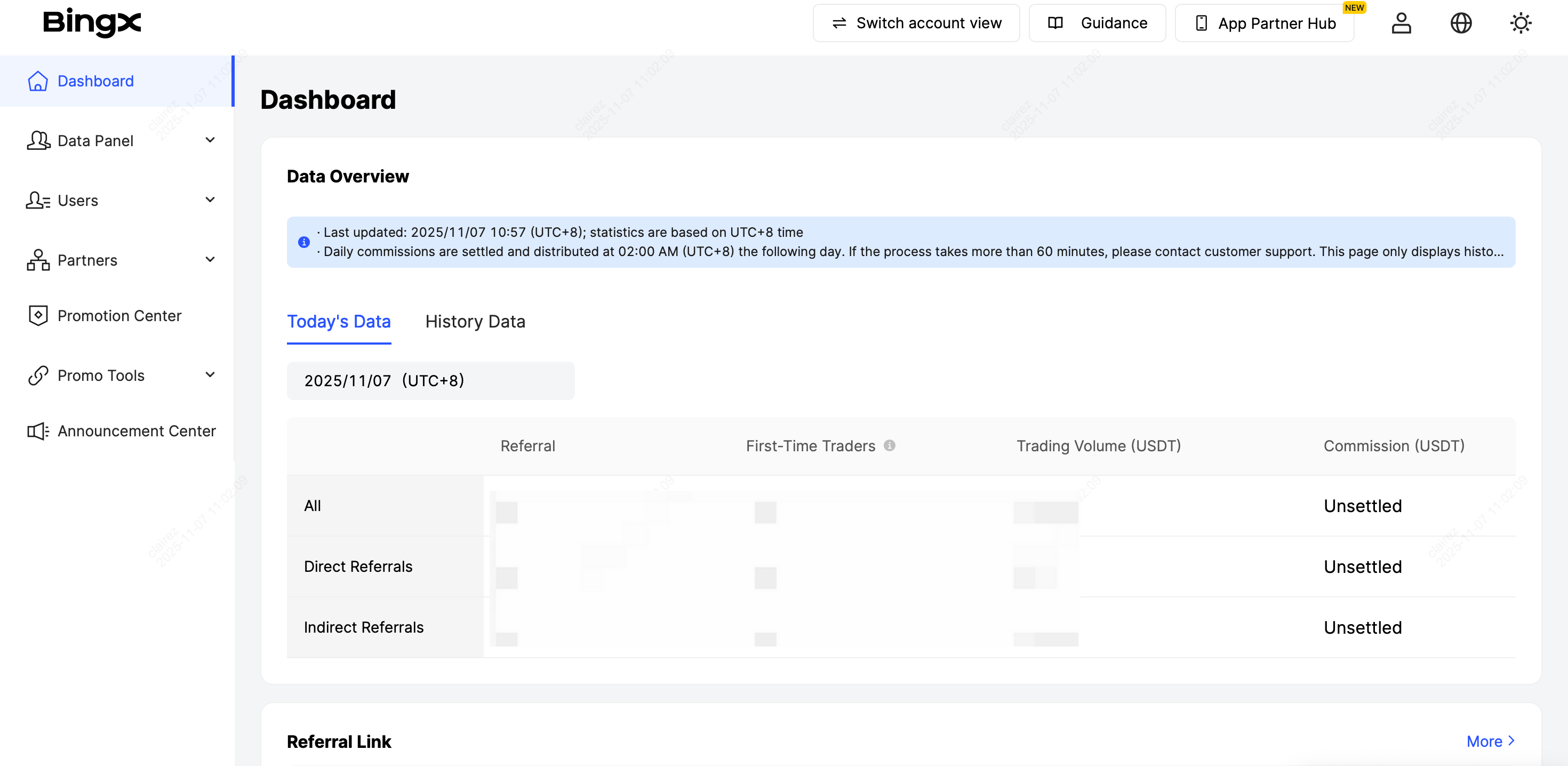Expand the Users sidebar section
The height and width of the screenshot is (766, 1568).
[x=210, y=200]
